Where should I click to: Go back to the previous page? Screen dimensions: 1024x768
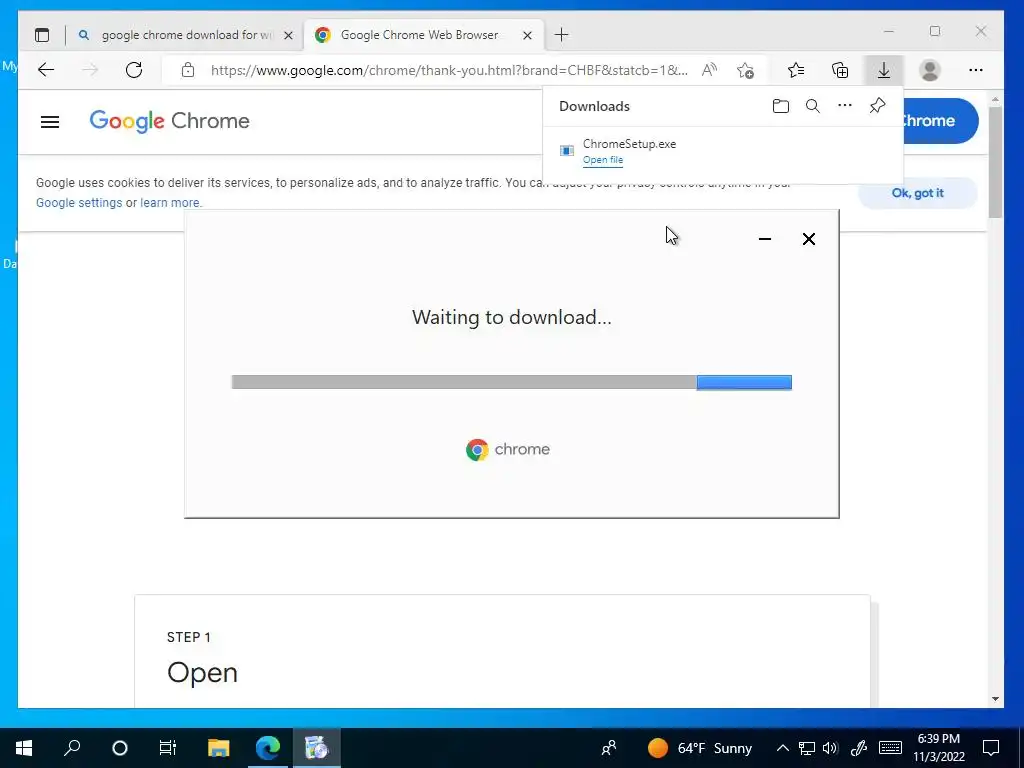point(46,70)
